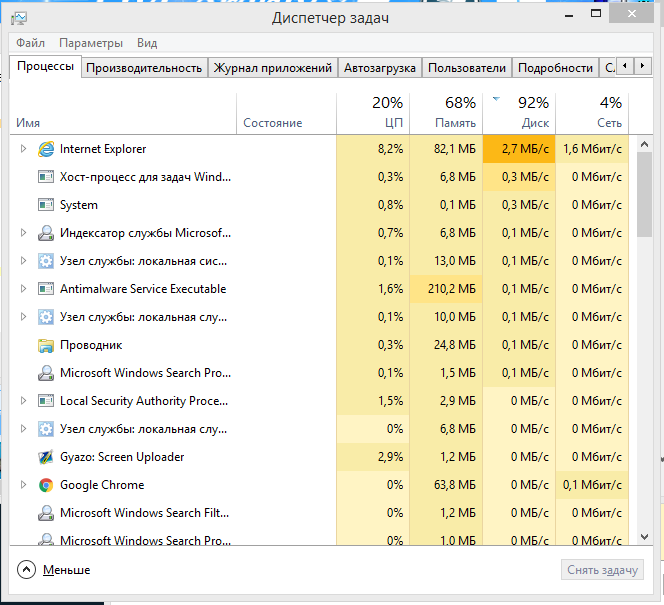The image size is (664, 605).
Task: Click the Gyazo: Screen Uploader icon
Action: [x=46, y=457]
